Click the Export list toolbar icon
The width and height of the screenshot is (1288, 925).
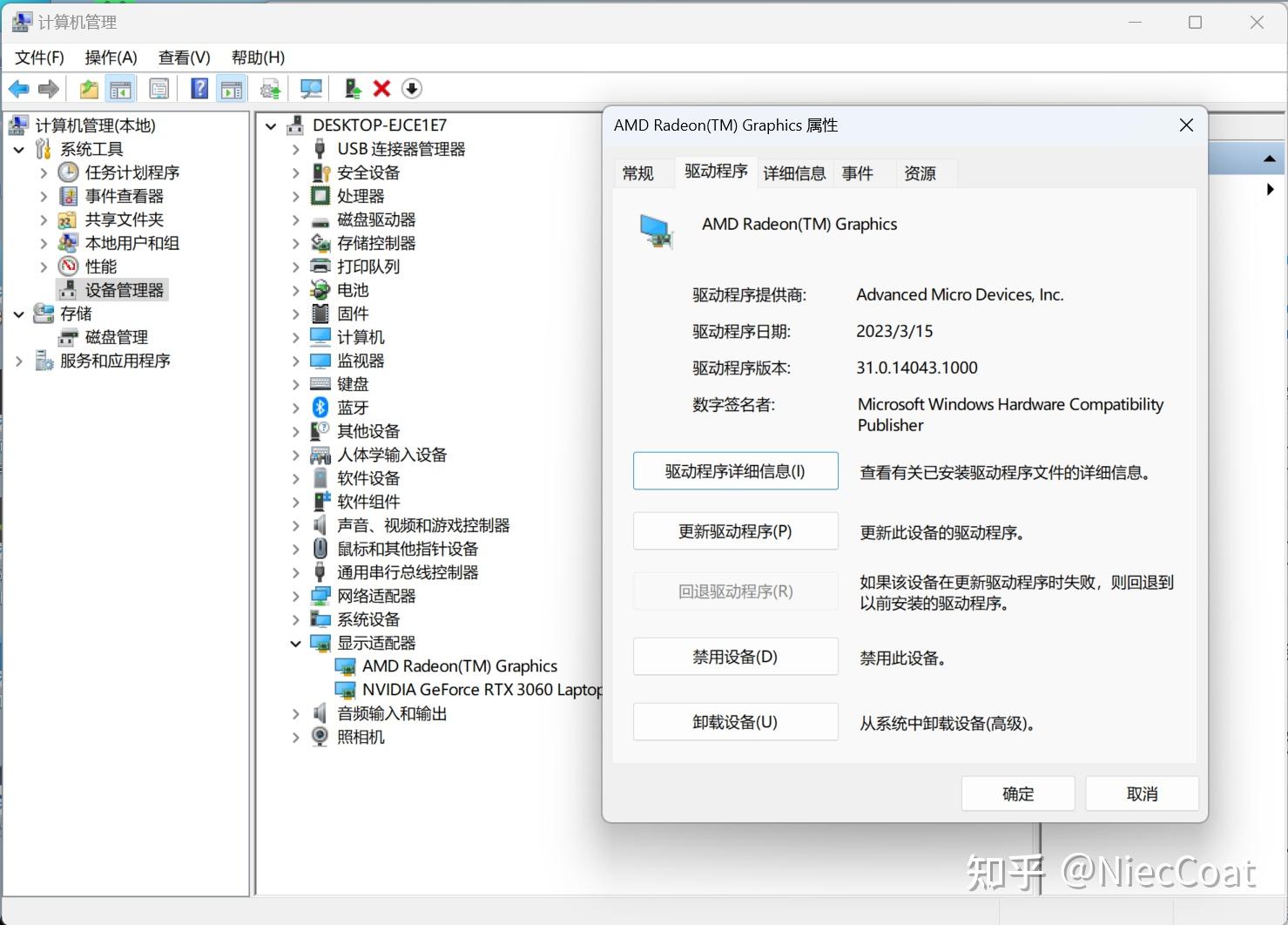(159, 88)
